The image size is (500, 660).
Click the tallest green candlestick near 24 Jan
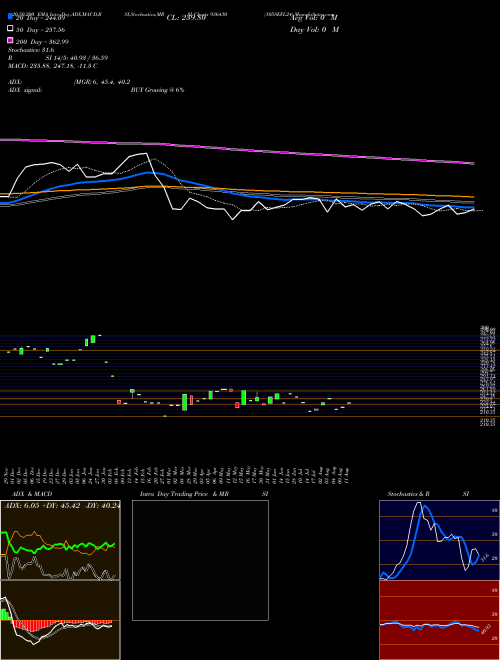pos(93,339)
